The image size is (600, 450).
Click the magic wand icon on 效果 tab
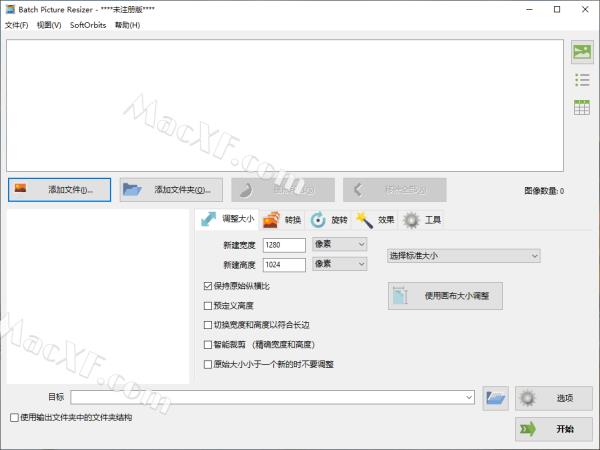[x=364, y=220]
